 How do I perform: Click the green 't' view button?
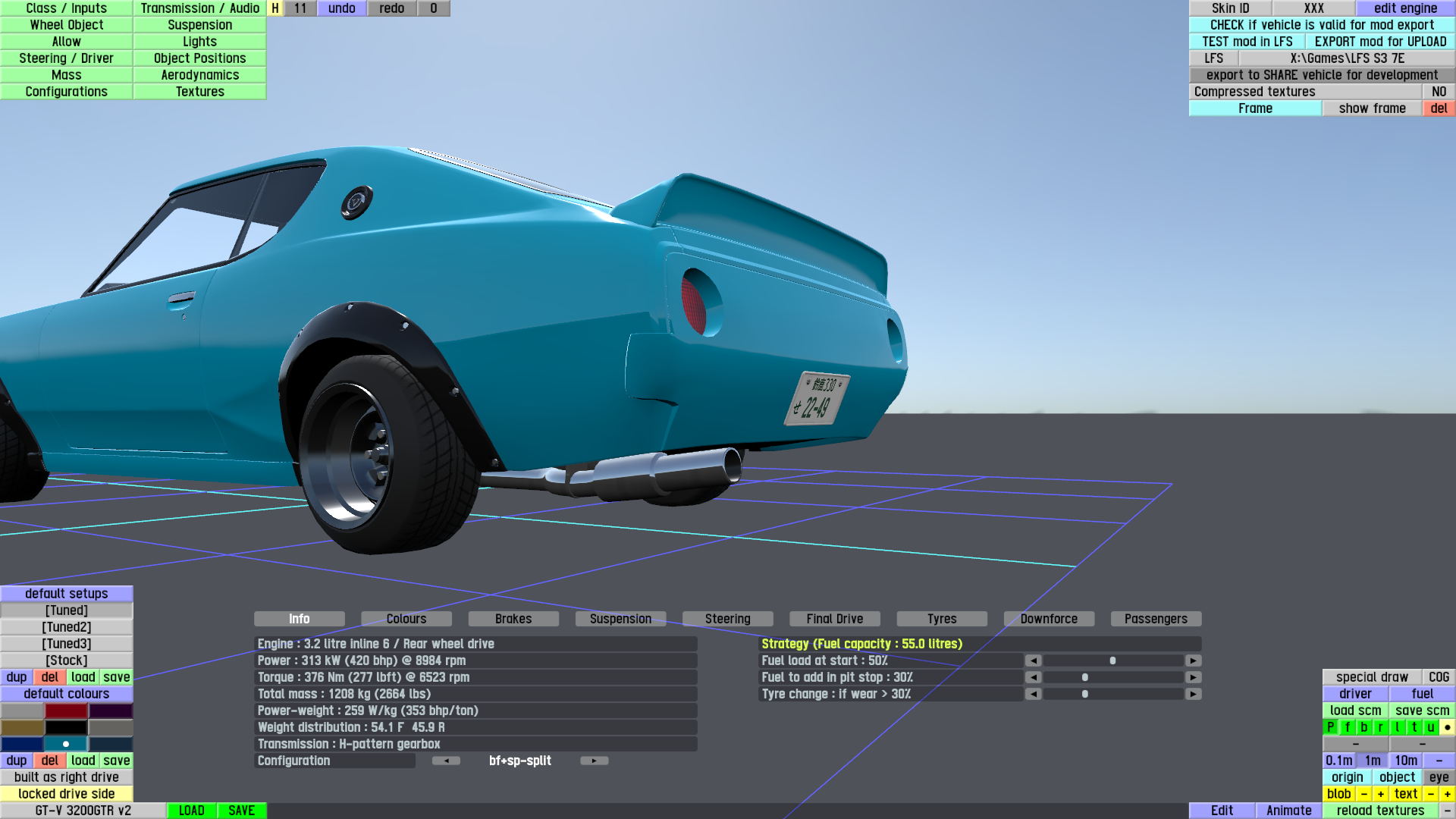[1414, 727]
